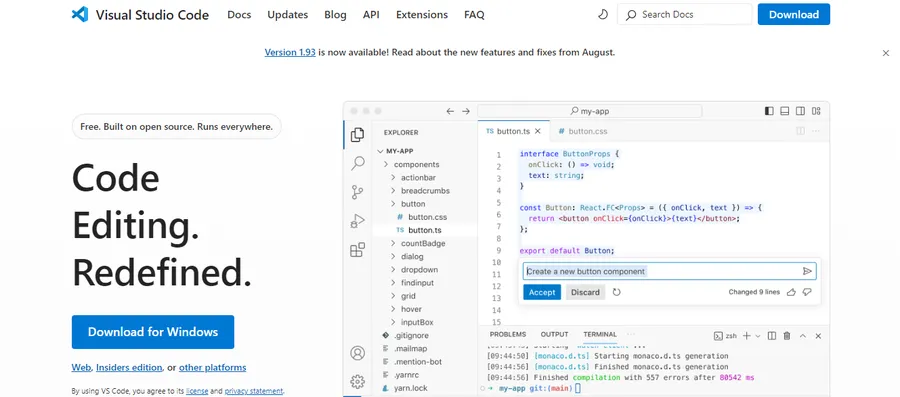Click the Accounts person icon

[357, 353]
